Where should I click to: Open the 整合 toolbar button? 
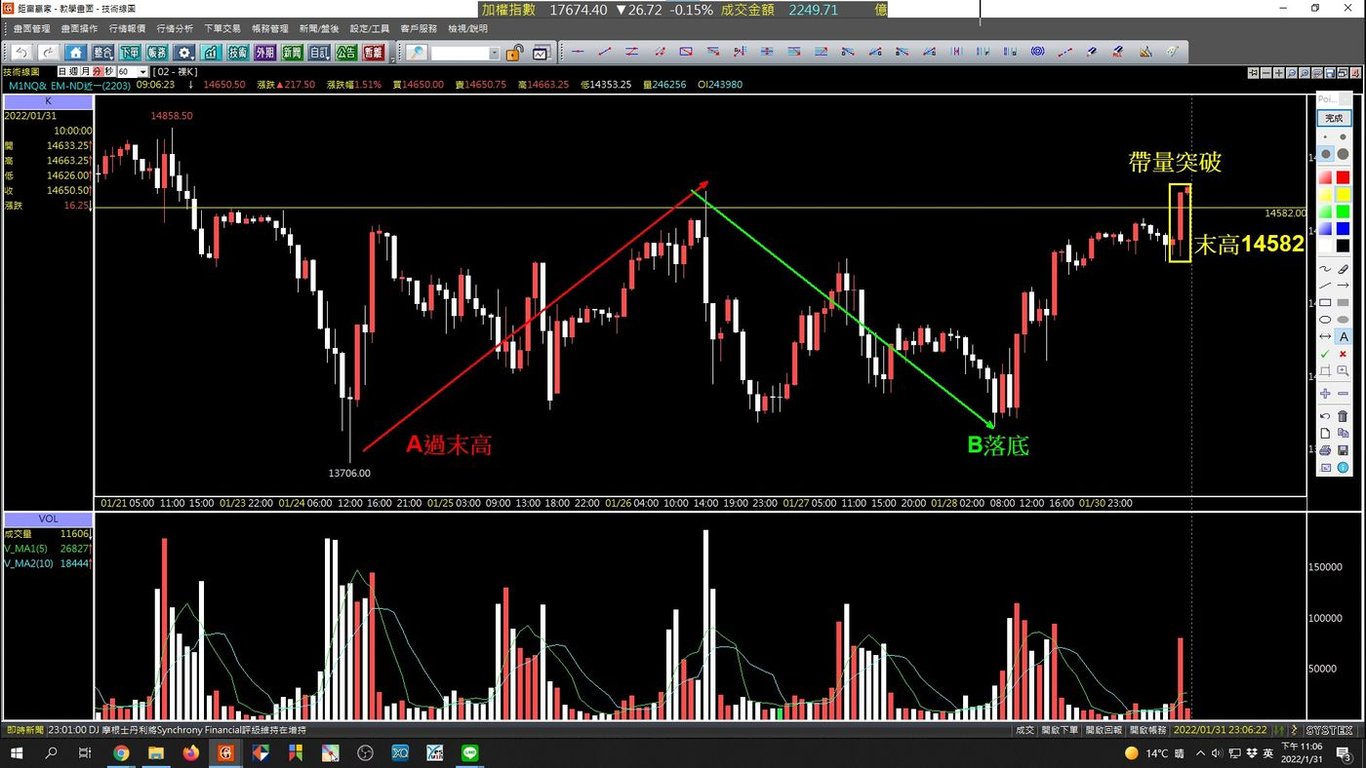coord(103,52)
